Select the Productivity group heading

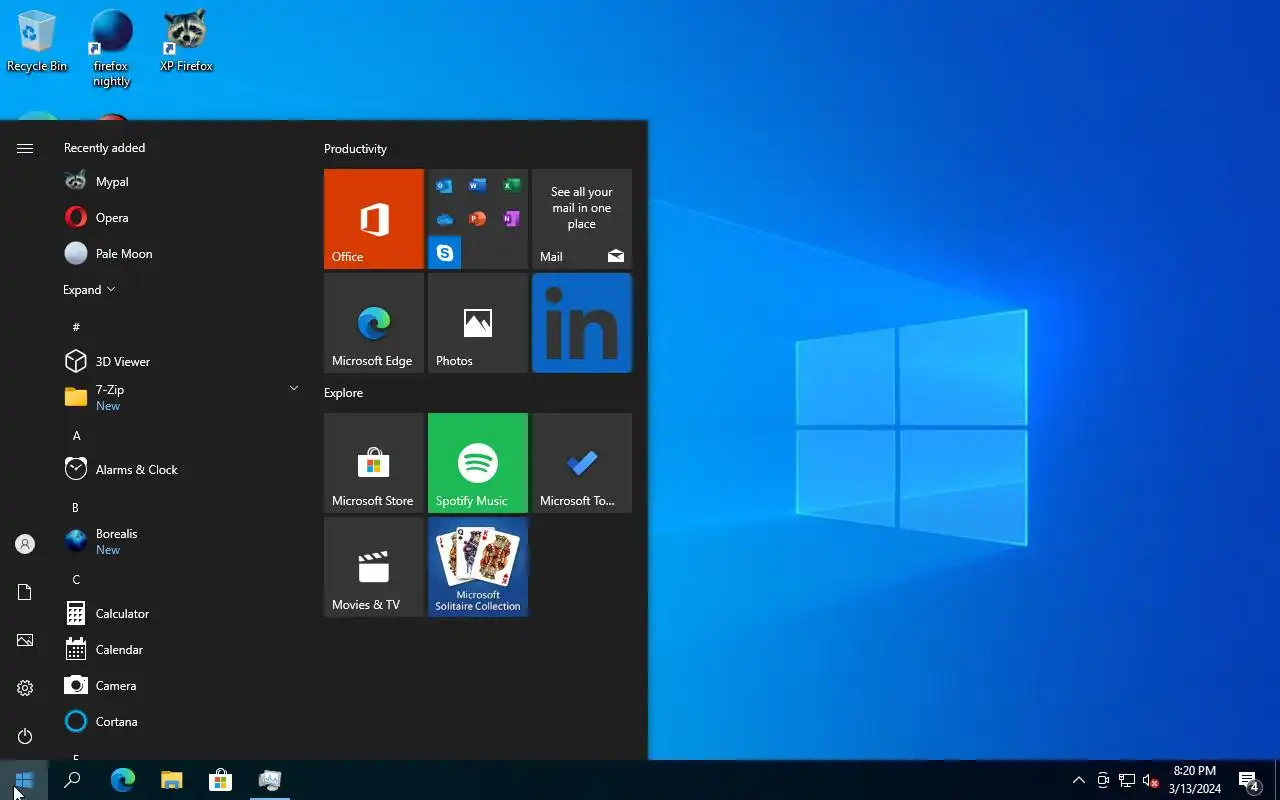pyautogui.click(x=355, y=149)
